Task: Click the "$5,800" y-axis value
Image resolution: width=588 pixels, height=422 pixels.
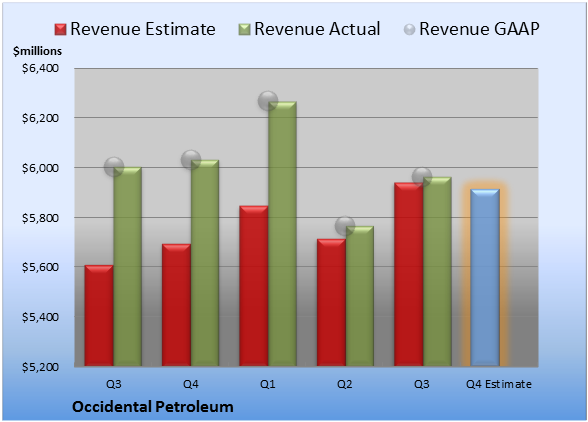Action: [40, 218]
